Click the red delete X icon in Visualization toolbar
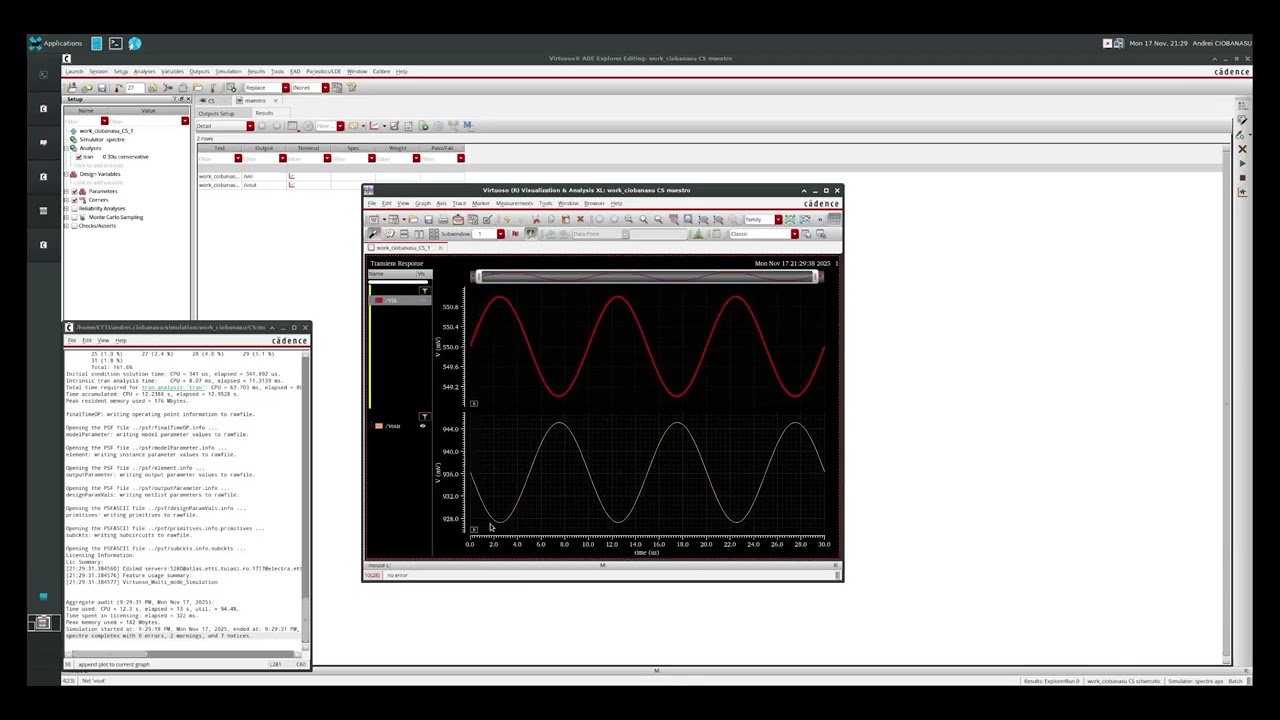The width and height of the screenshot is (1280, 720). [x=580, y=220]
